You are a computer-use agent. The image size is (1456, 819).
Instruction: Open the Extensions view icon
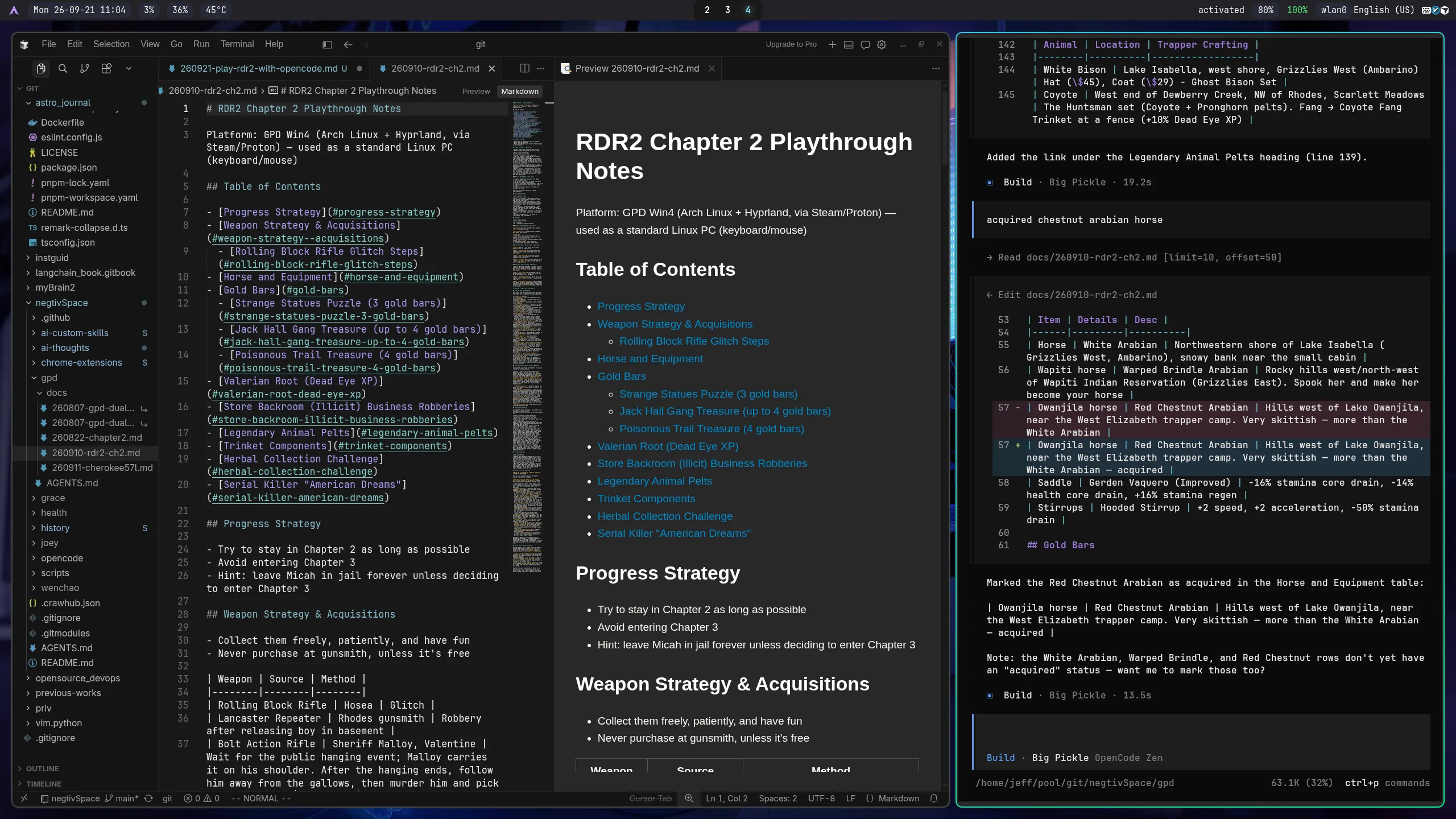(106, 68)
